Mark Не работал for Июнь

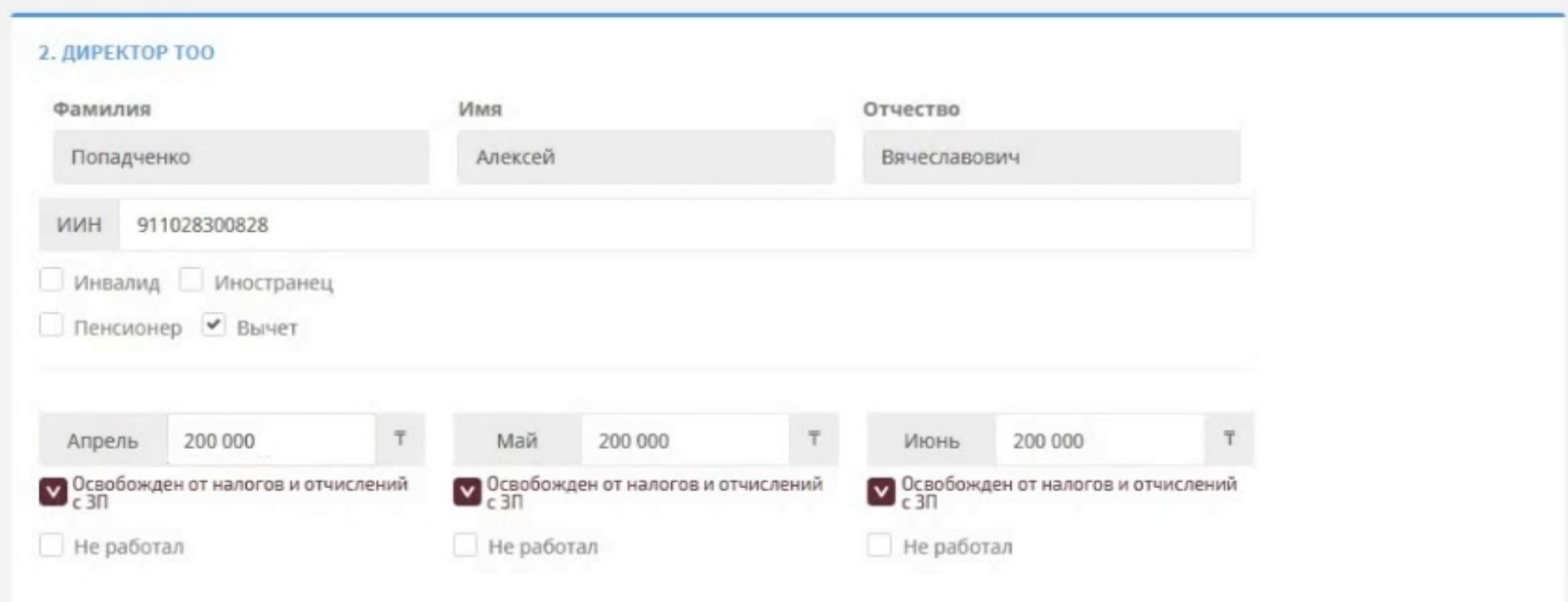coord(880,546)
